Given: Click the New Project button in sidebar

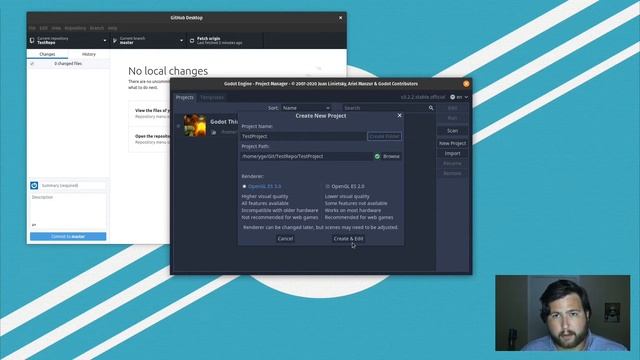Looking at the screenshot, I should coord(452,143).
